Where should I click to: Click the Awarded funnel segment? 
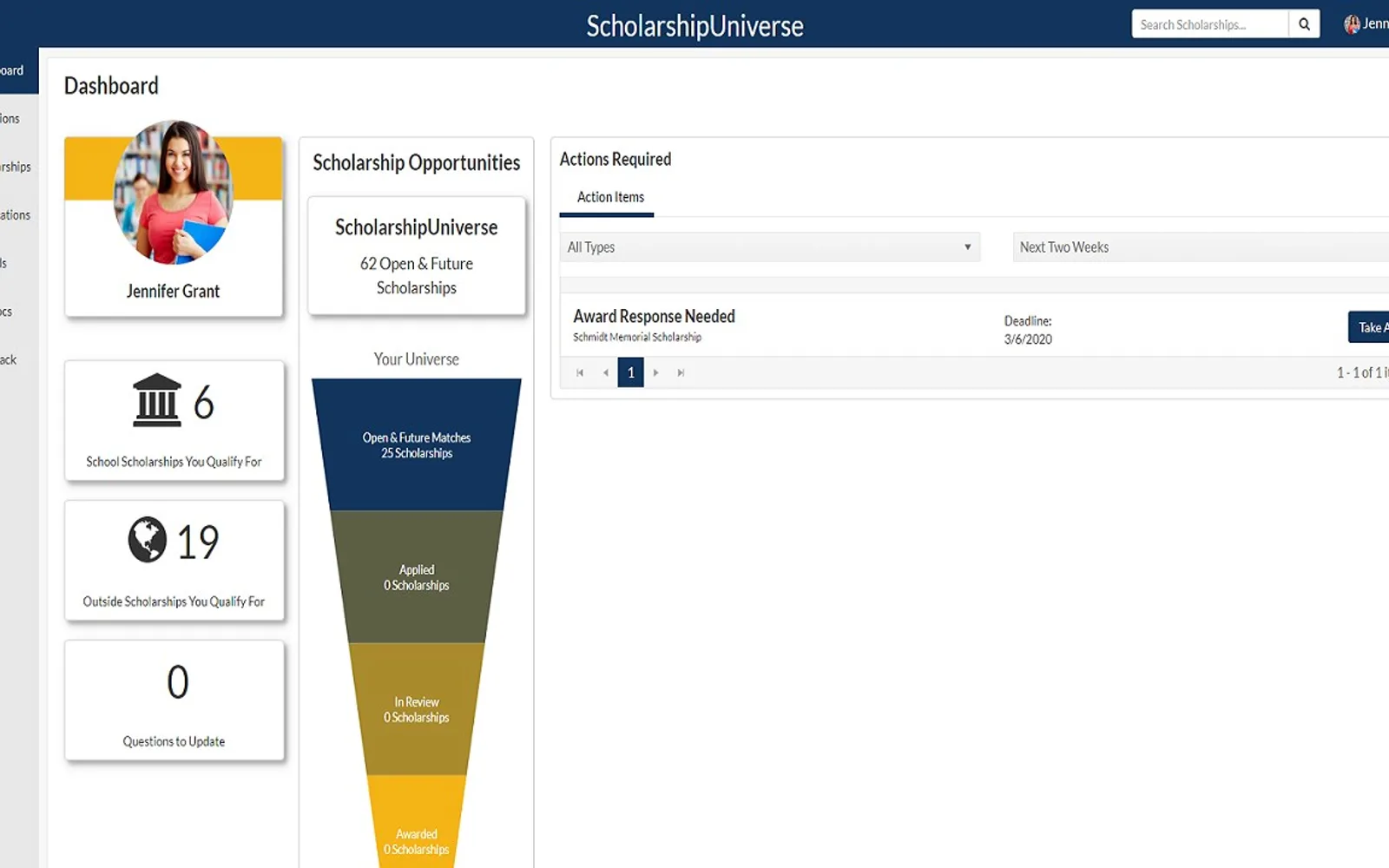[417, 822]
